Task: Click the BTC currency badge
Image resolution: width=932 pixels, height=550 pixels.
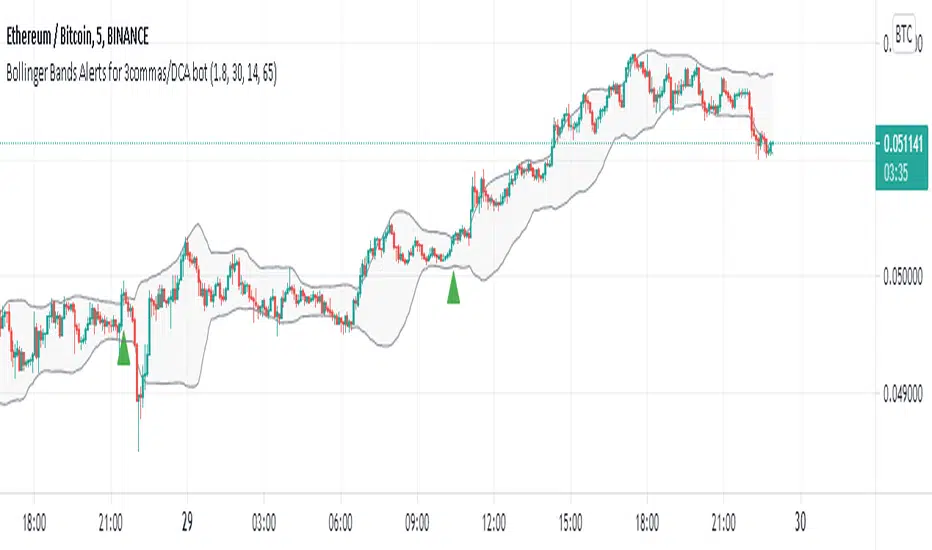Action: 903,31
